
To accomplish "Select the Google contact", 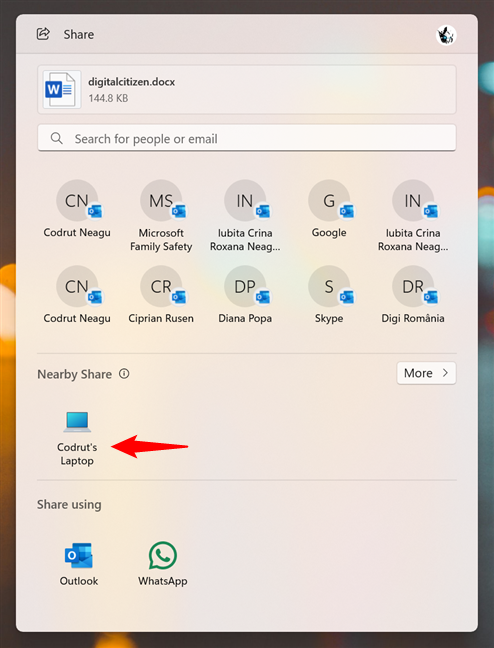I will [x=329, y=210].
